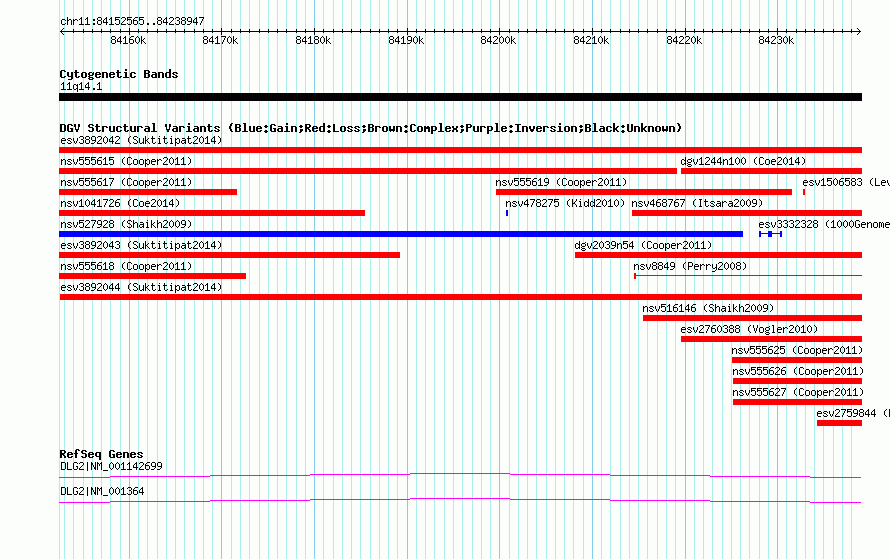This screenshot has width=890, height=559.
Task: Open the dgv1244n100 (Coe2014) variant label
Action: (x=743, y=161)
